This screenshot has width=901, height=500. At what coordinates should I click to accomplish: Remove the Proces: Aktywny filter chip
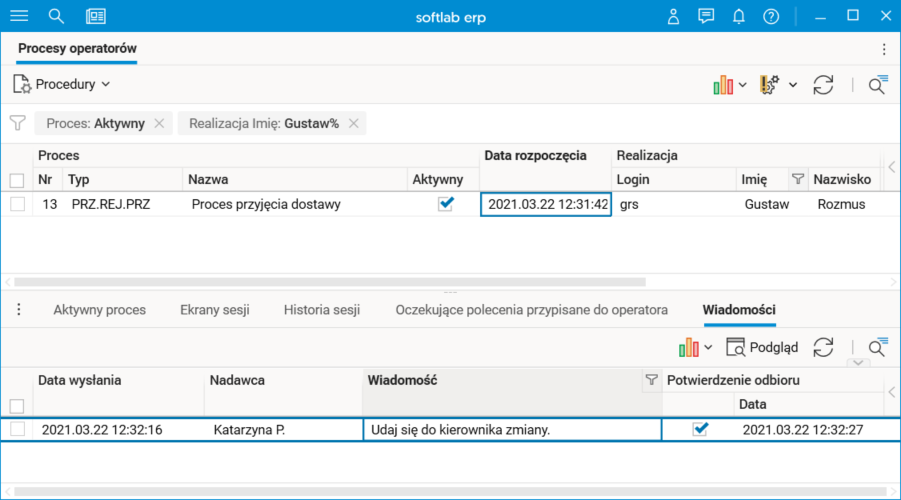tap(159, 123)
